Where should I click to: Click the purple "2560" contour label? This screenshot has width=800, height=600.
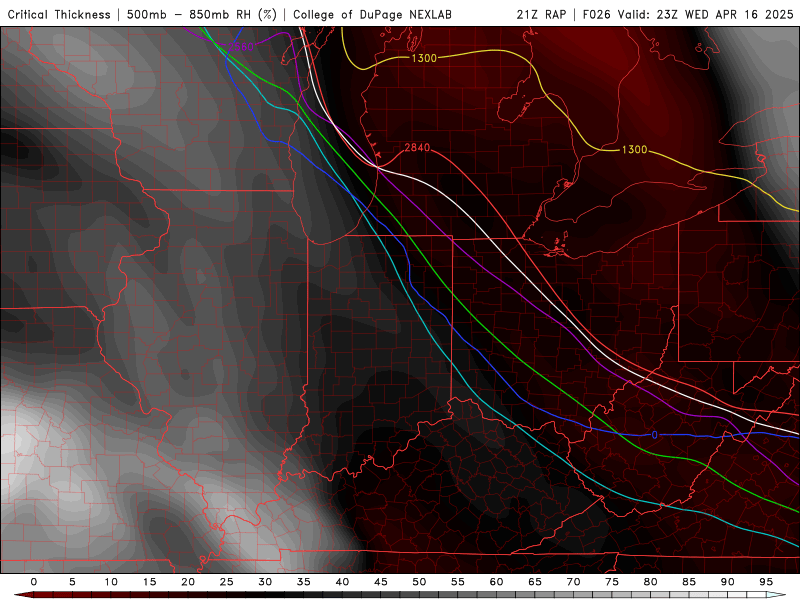click(240, 46)
